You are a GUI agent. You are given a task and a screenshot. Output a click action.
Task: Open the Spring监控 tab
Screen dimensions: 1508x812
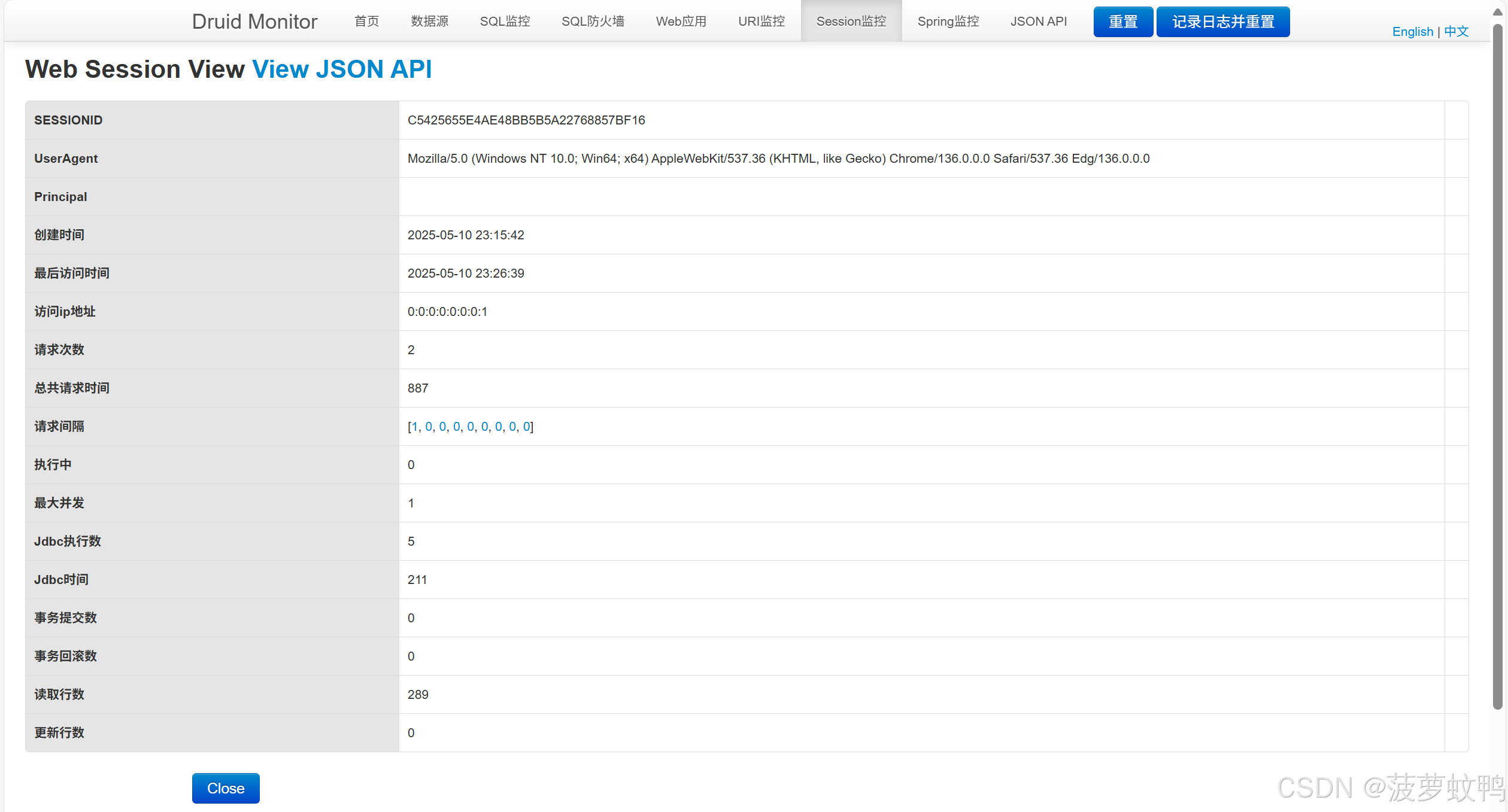(x=948, y=22)
